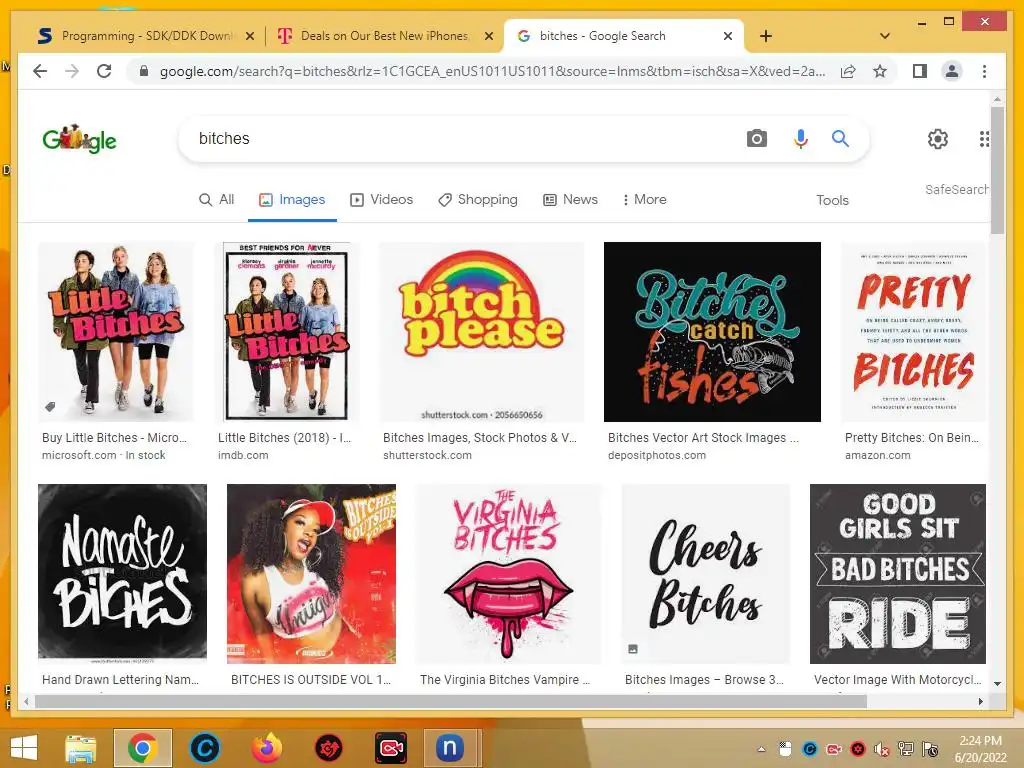
Task: Expand the More search options
Action: coord(644,200)
